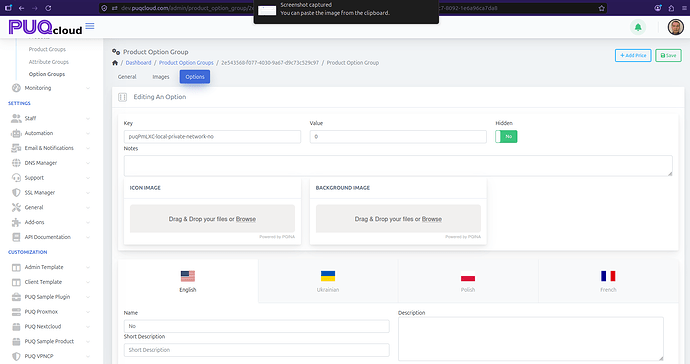Switch to the General tab
The image size is (690, 364).
(127, 77)
